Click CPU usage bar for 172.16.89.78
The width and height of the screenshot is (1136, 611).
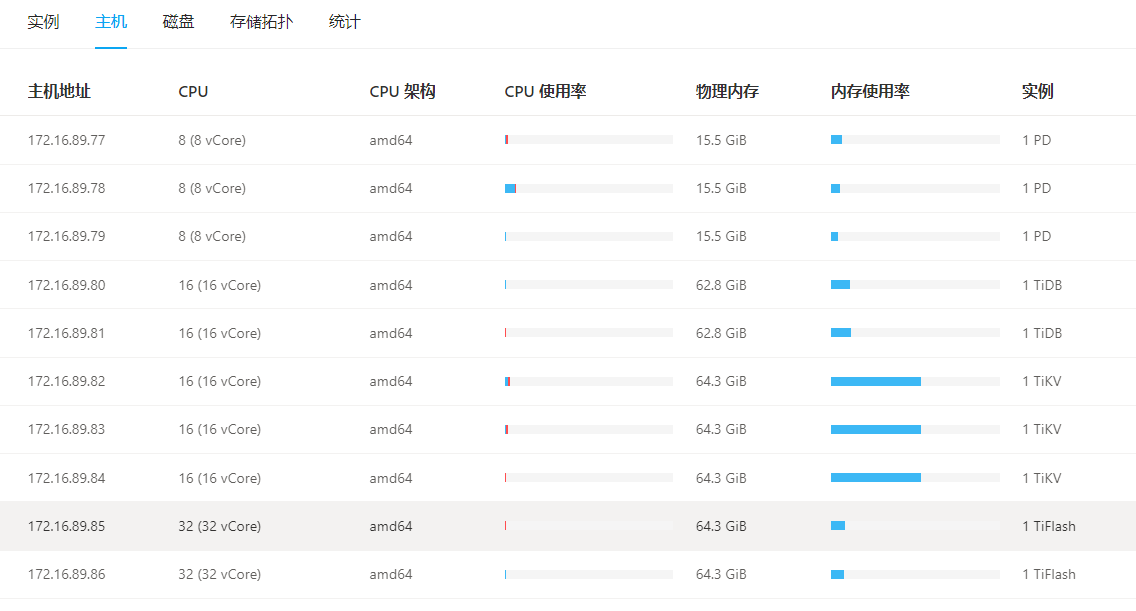coord(589,188)
